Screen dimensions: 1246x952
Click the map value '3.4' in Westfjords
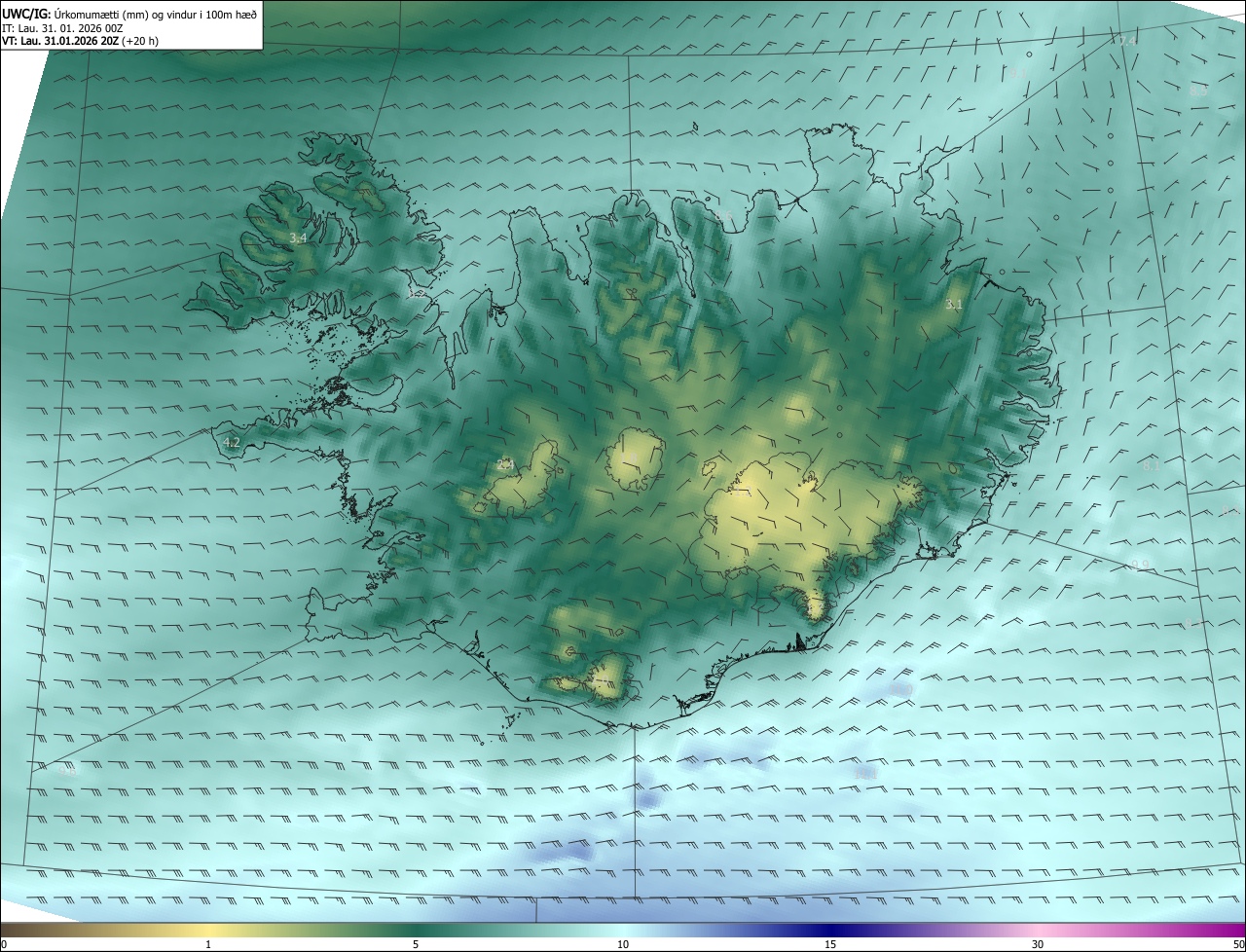tap(298, 238)
